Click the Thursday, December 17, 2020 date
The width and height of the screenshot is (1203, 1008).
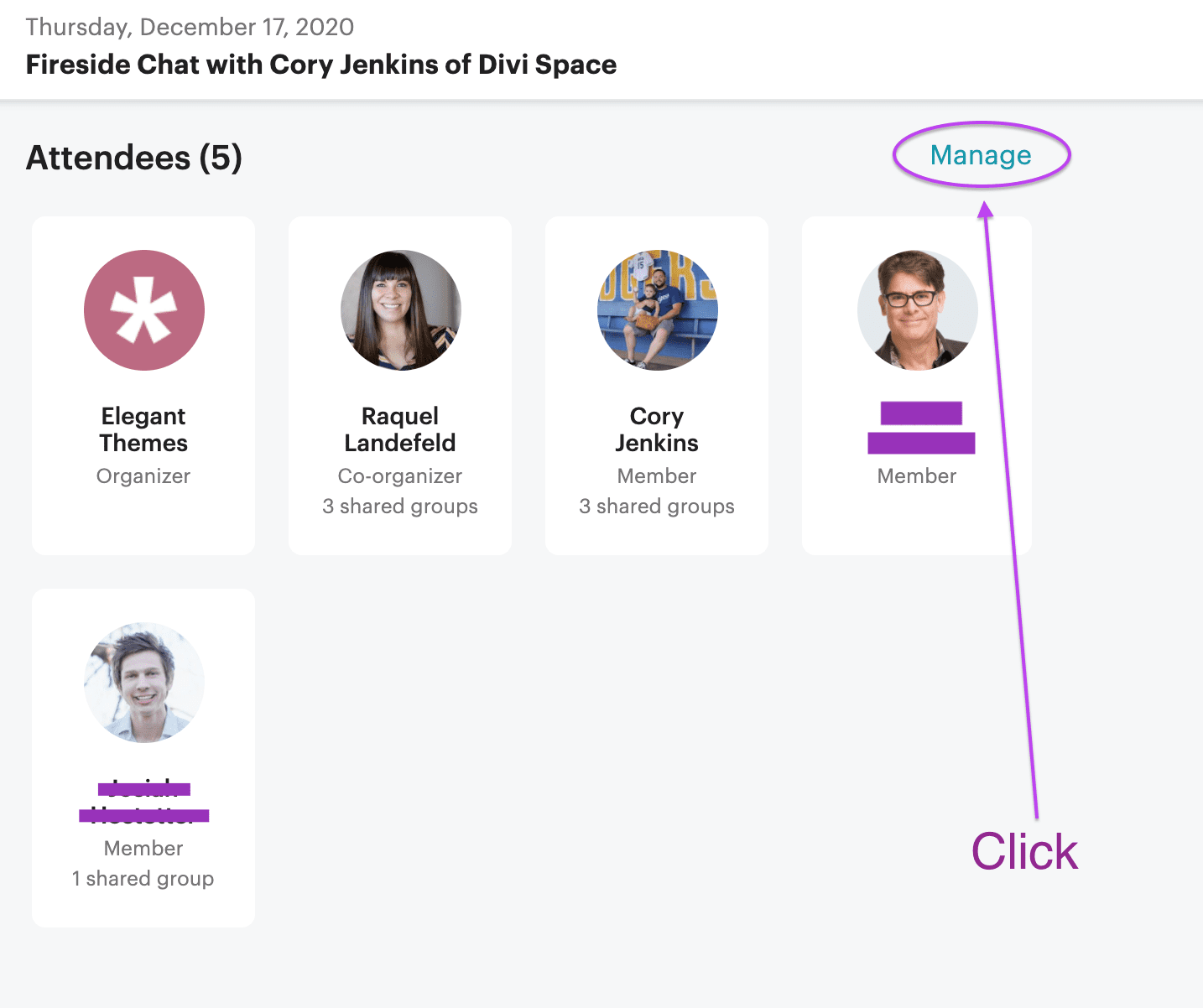pos(190,27)
